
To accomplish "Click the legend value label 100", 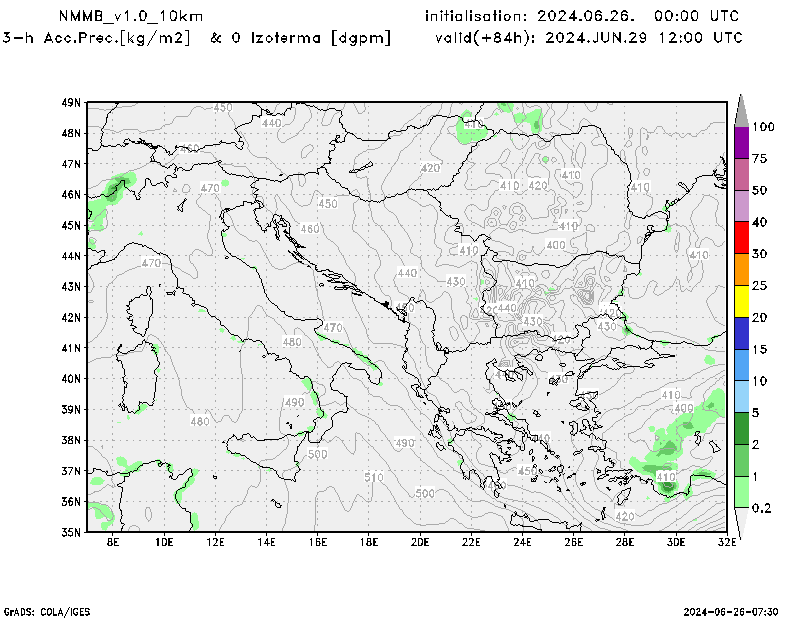I will [764, 127].
